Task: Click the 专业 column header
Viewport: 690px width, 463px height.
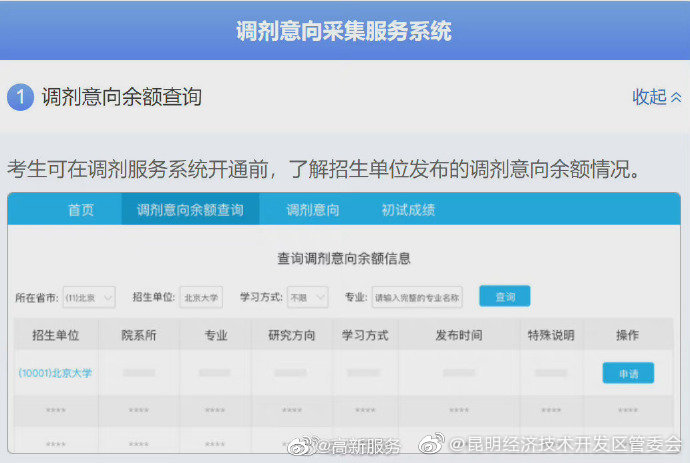Action: pyautogui.click(x=216, y=335)
